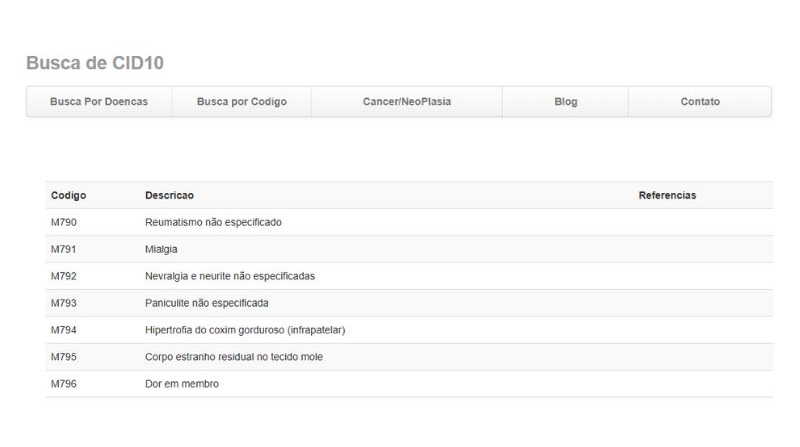Select the Reumatismo não especificado row
Image resolution: width=800 pixels, height=447 pixels.
[213, 222]
